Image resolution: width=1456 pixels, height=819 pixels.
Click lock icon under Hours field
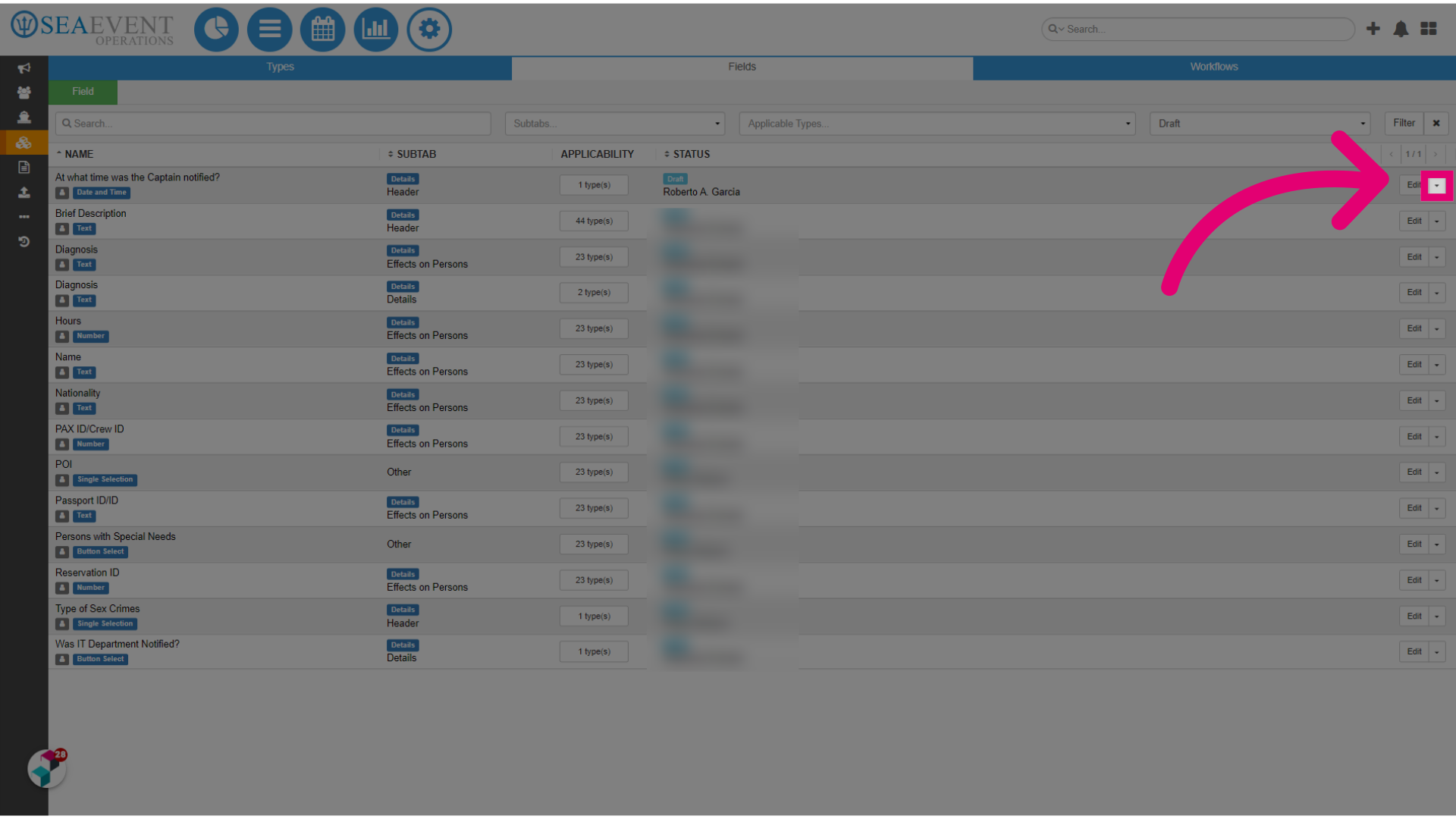62,337
